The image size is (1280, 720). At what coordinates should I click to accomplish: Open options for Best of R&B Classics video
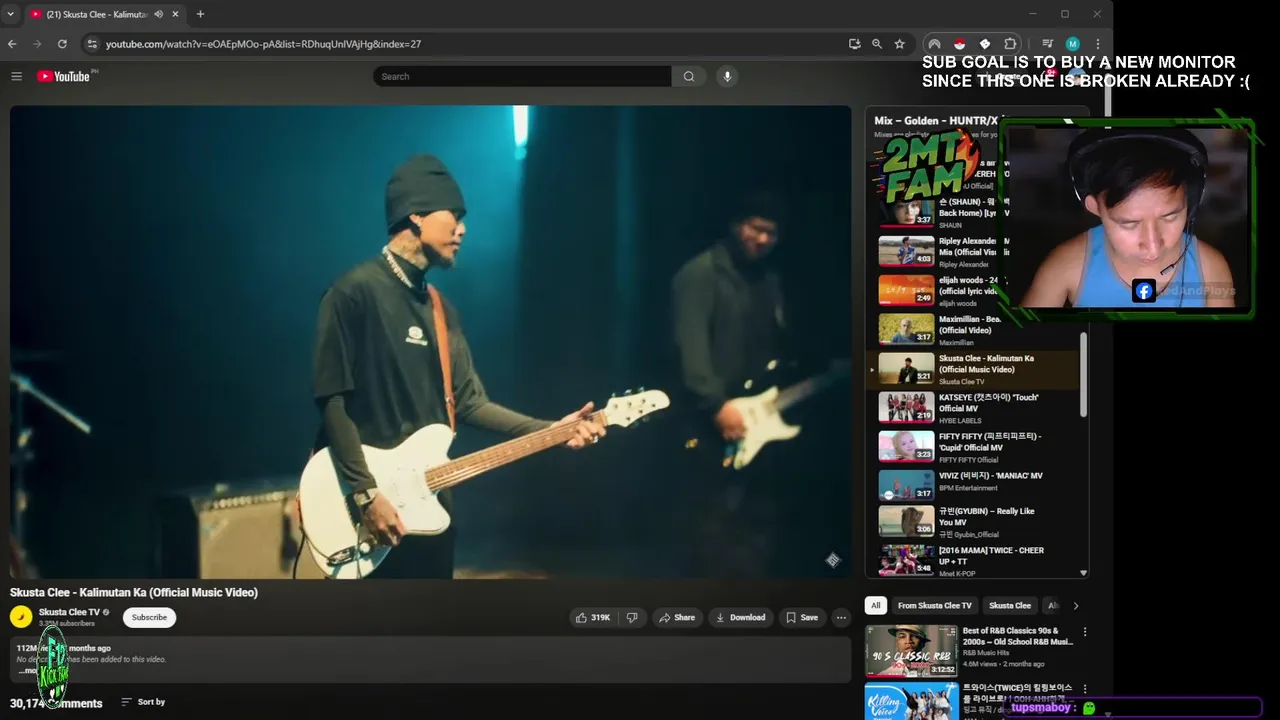[1085, 632]
